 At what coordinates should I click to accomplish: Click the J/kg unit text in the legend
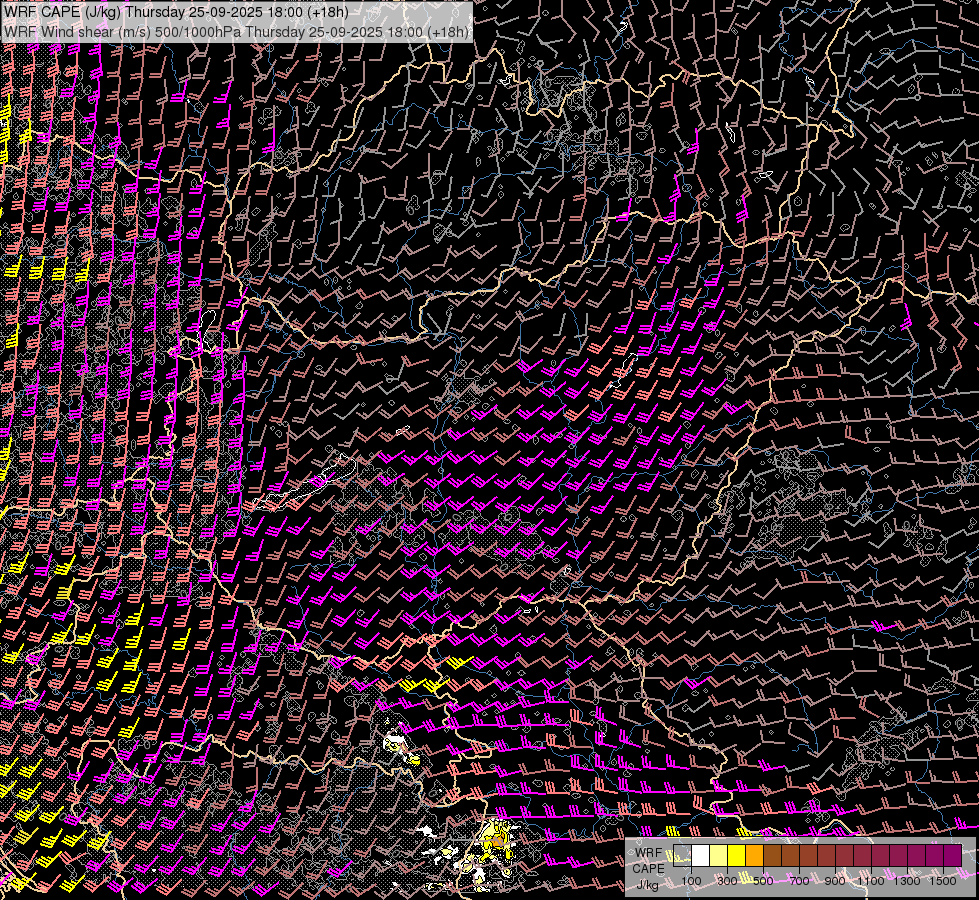648,883
